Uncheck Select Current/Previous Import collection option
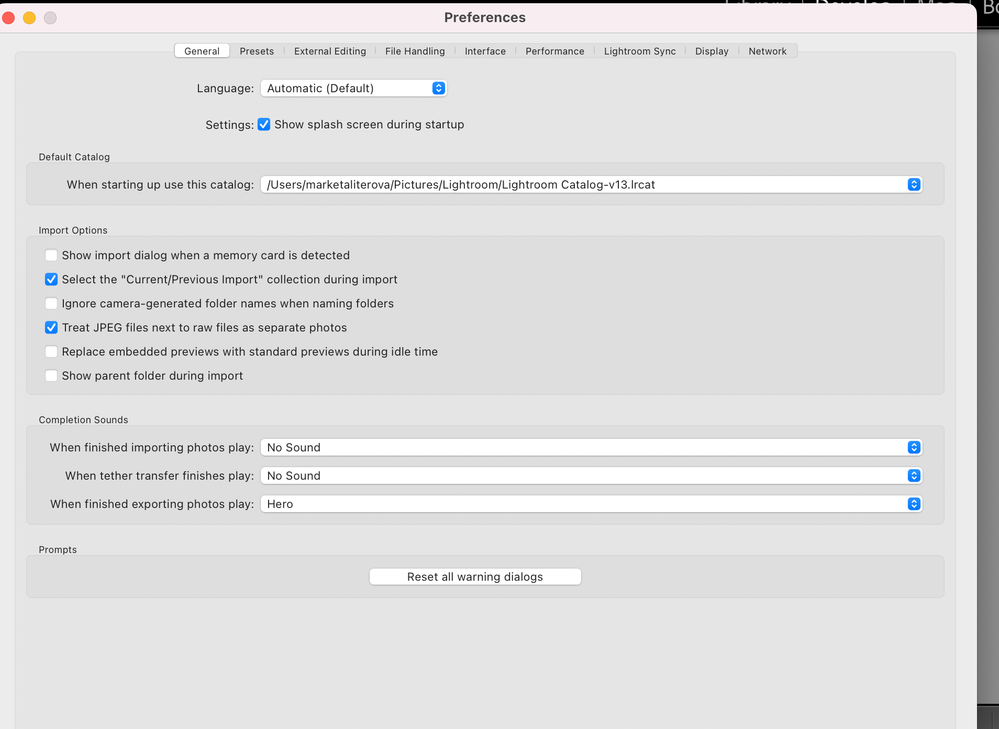This screenshot has height=729, width=999. [52, 279]
